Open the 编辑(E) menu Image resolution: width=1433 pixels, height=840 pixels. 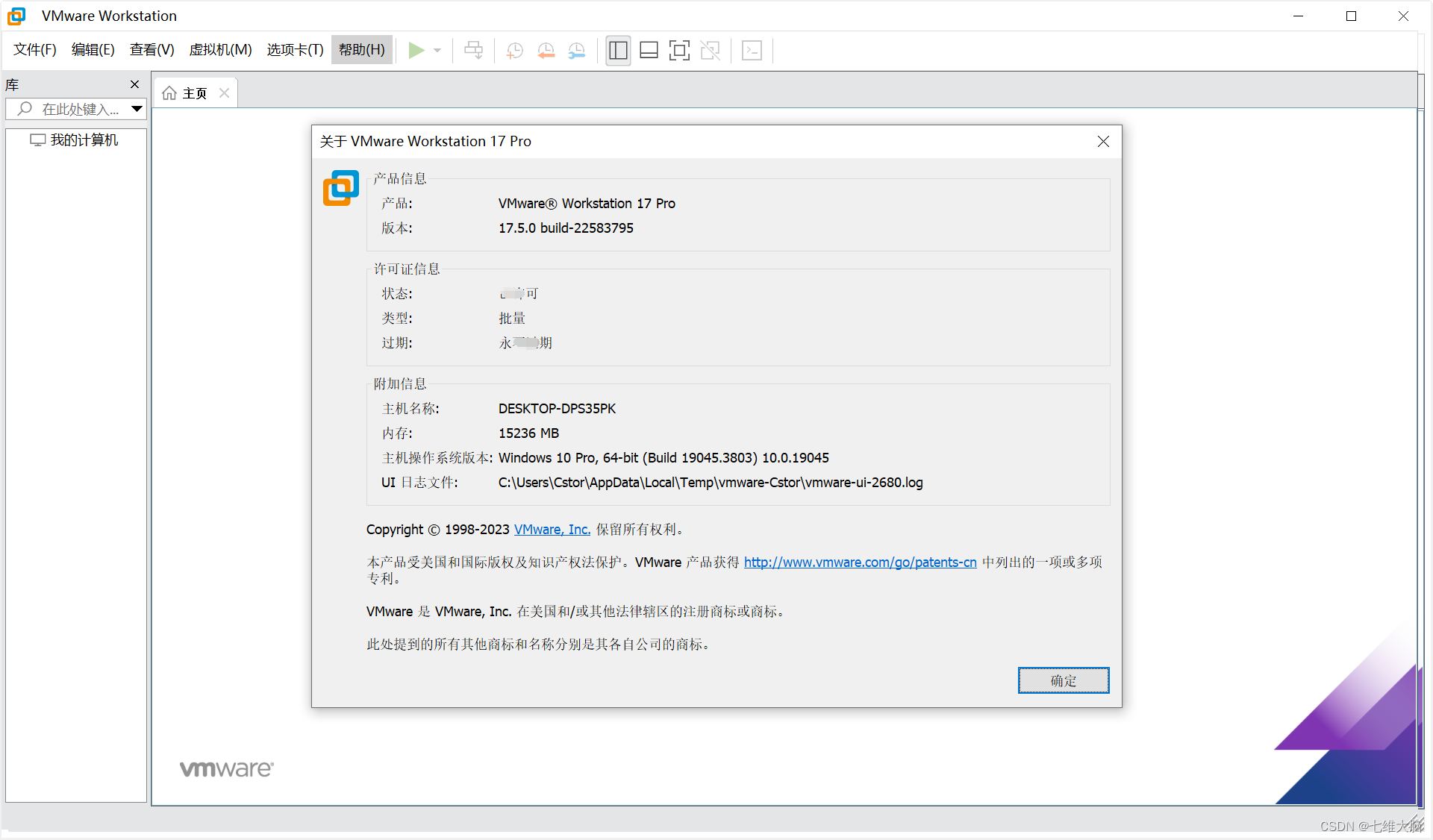click(x=93, y=50)
